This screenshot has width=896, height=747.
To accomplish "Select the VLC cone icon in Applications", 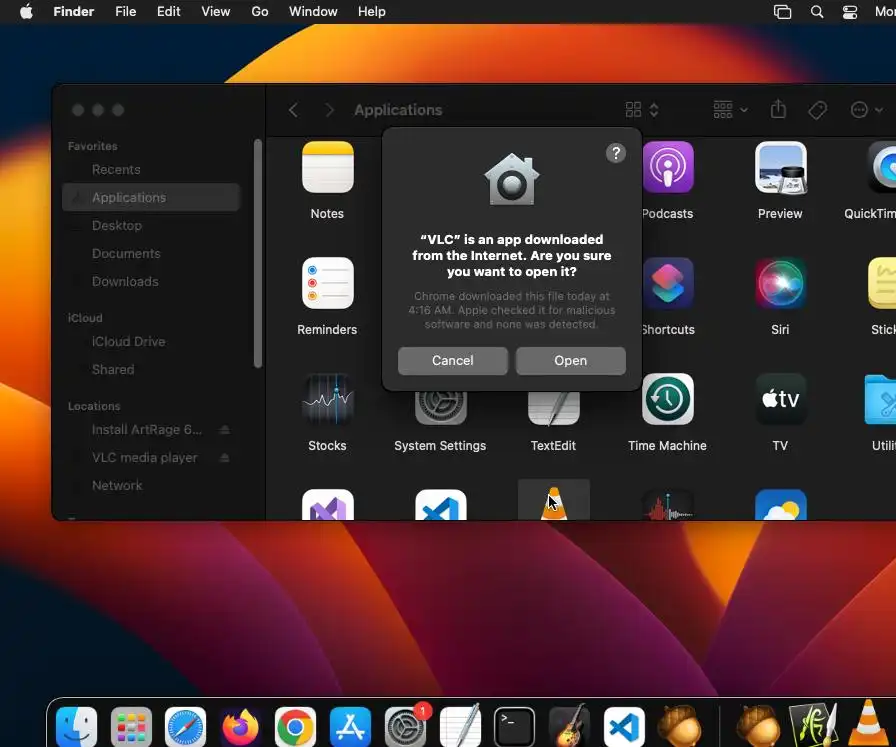I will [x=554, y=503].
